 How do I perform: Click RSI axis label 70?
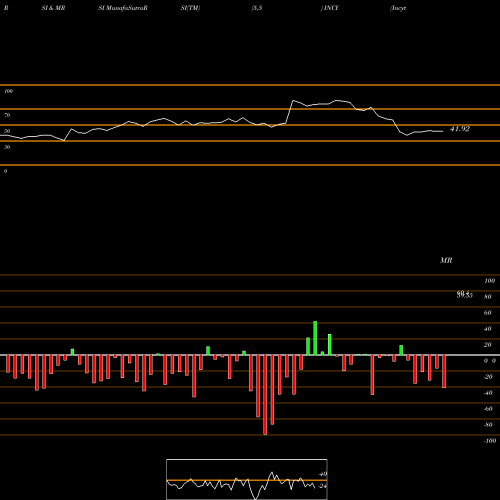[x=7, y=115]
